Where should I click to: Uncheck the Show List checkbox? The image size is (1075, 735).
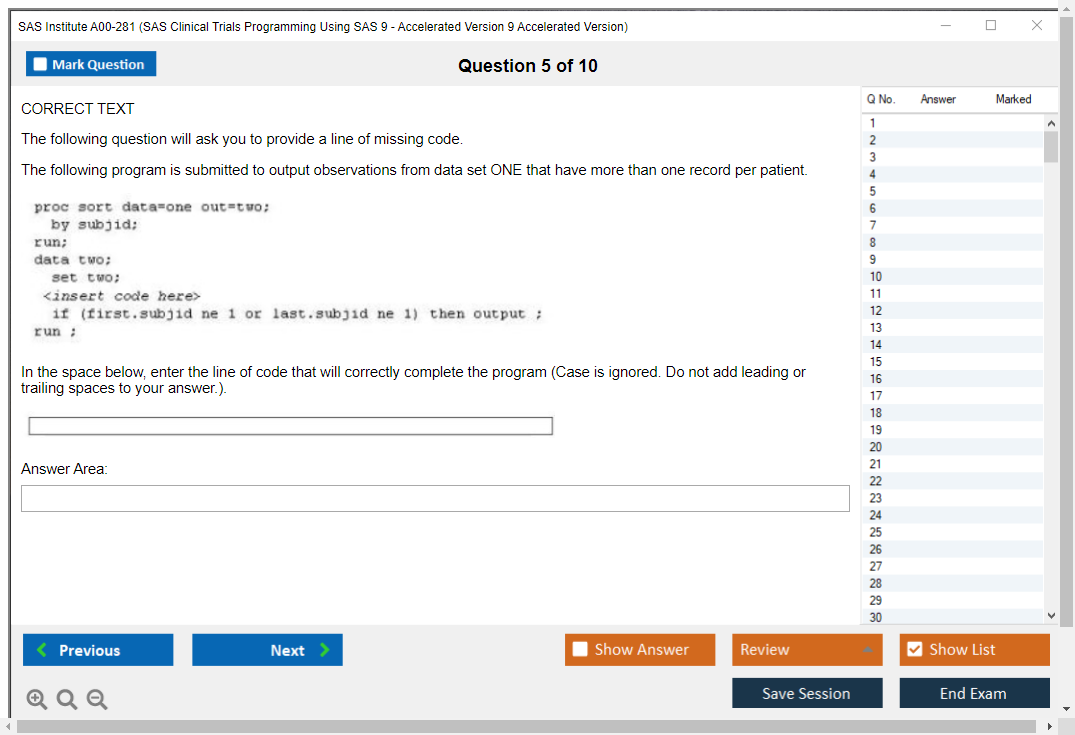point(914,650)
